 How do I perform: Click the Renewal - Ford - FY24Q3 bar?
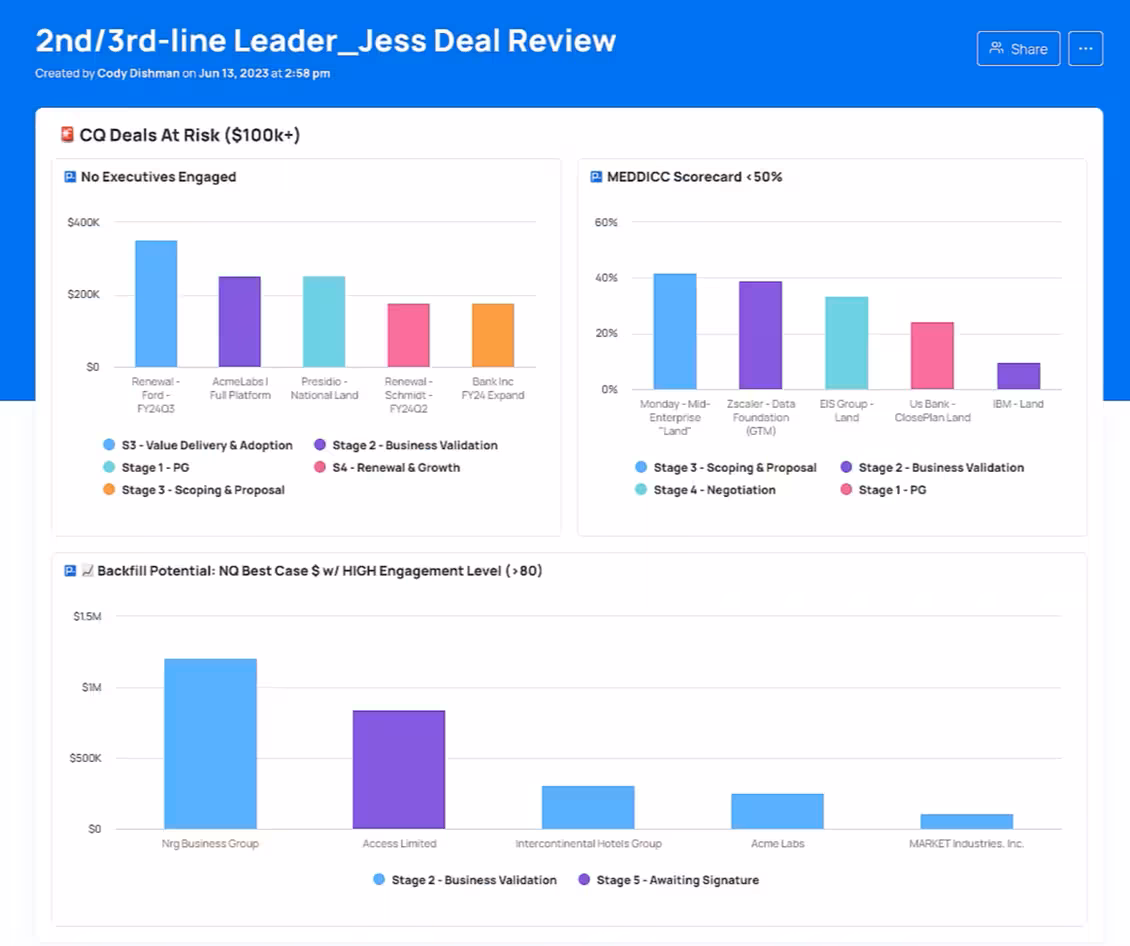pos(156,300)
